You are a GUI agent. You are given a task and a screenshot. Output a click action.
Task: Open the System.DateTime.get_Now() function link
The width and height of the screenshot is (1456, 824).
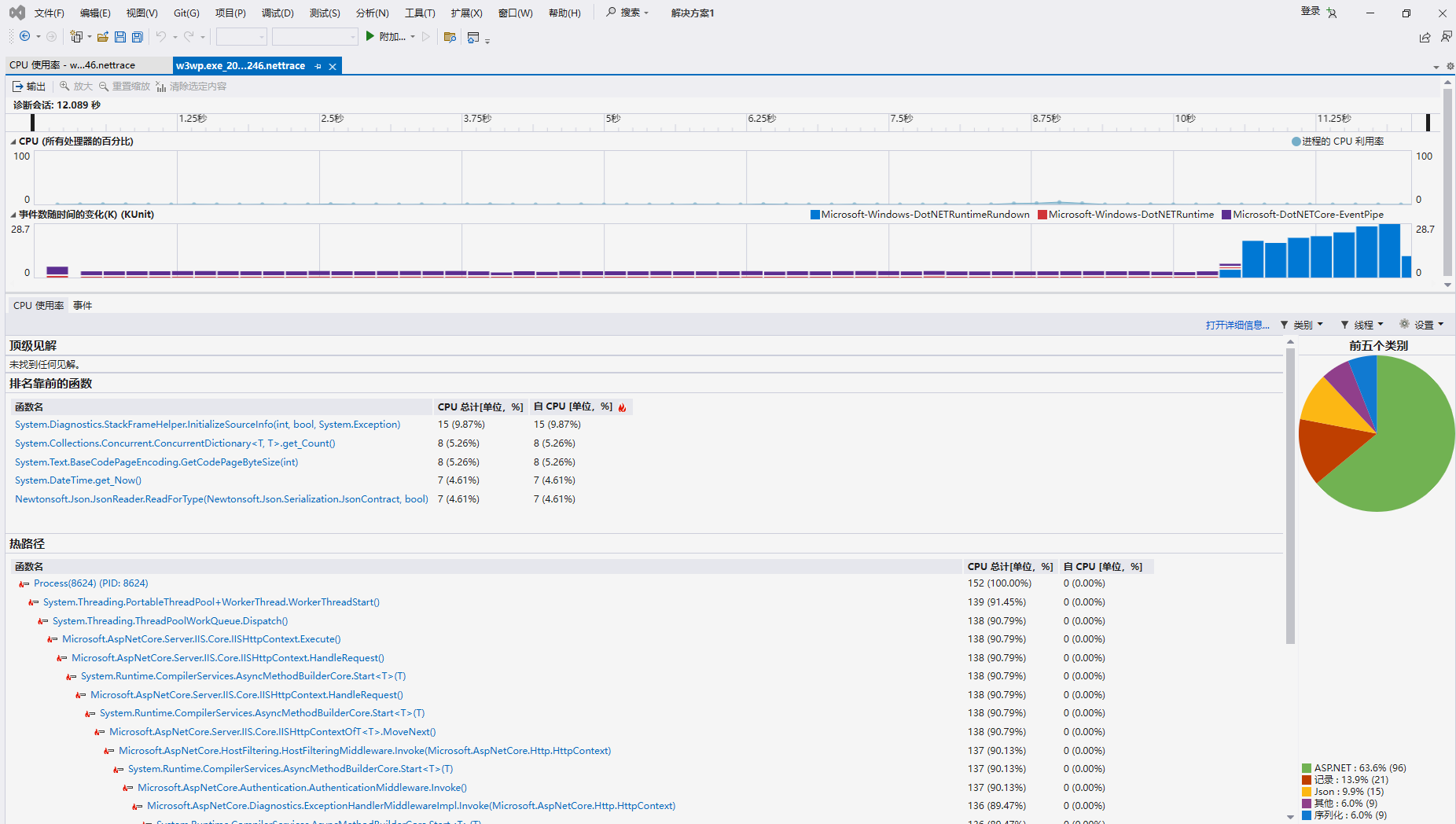[78, 480]
